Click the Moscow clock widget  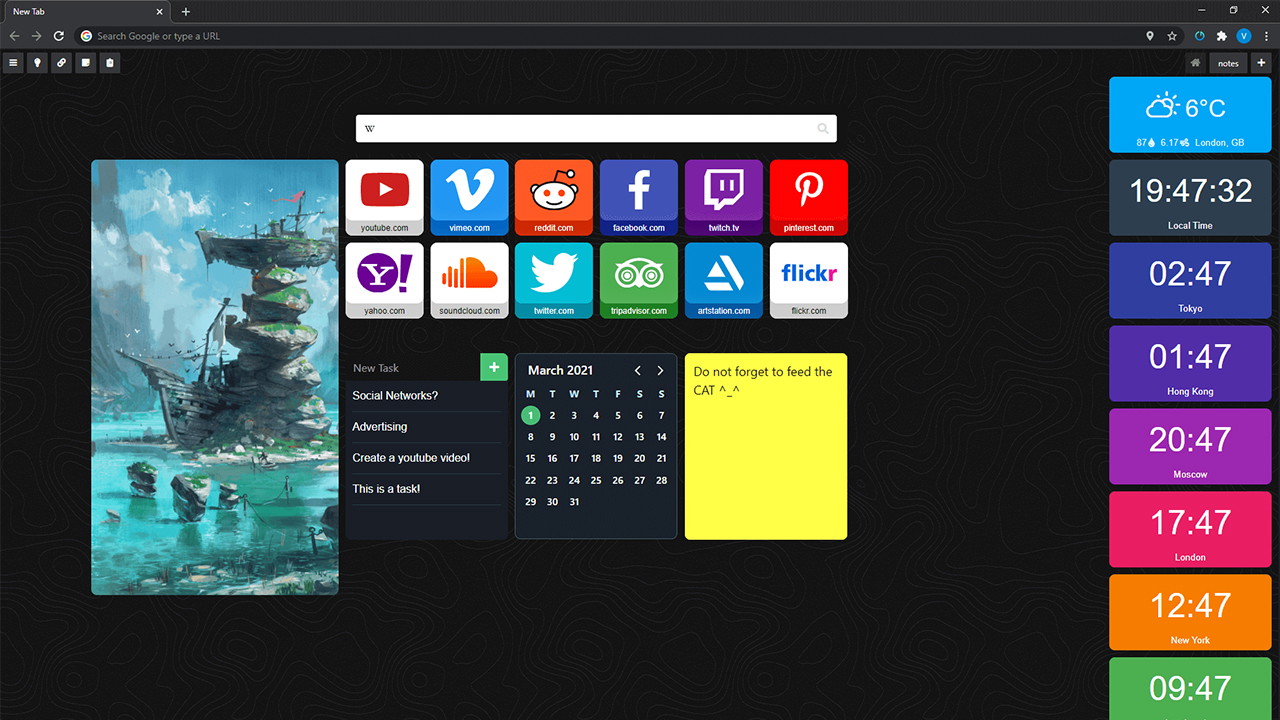1190,447
